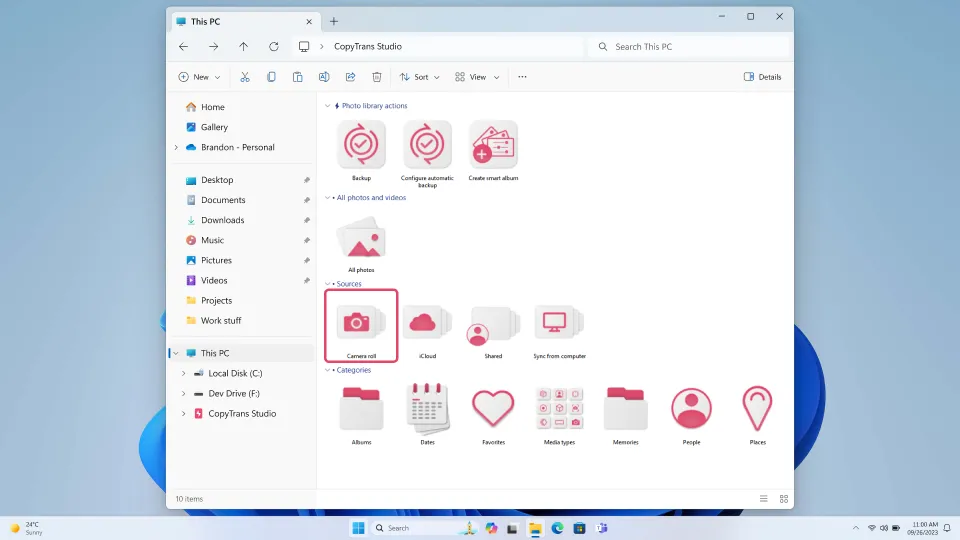Expand CopyTrans Studio tree node
960x540 pixels.
(183, 414)
